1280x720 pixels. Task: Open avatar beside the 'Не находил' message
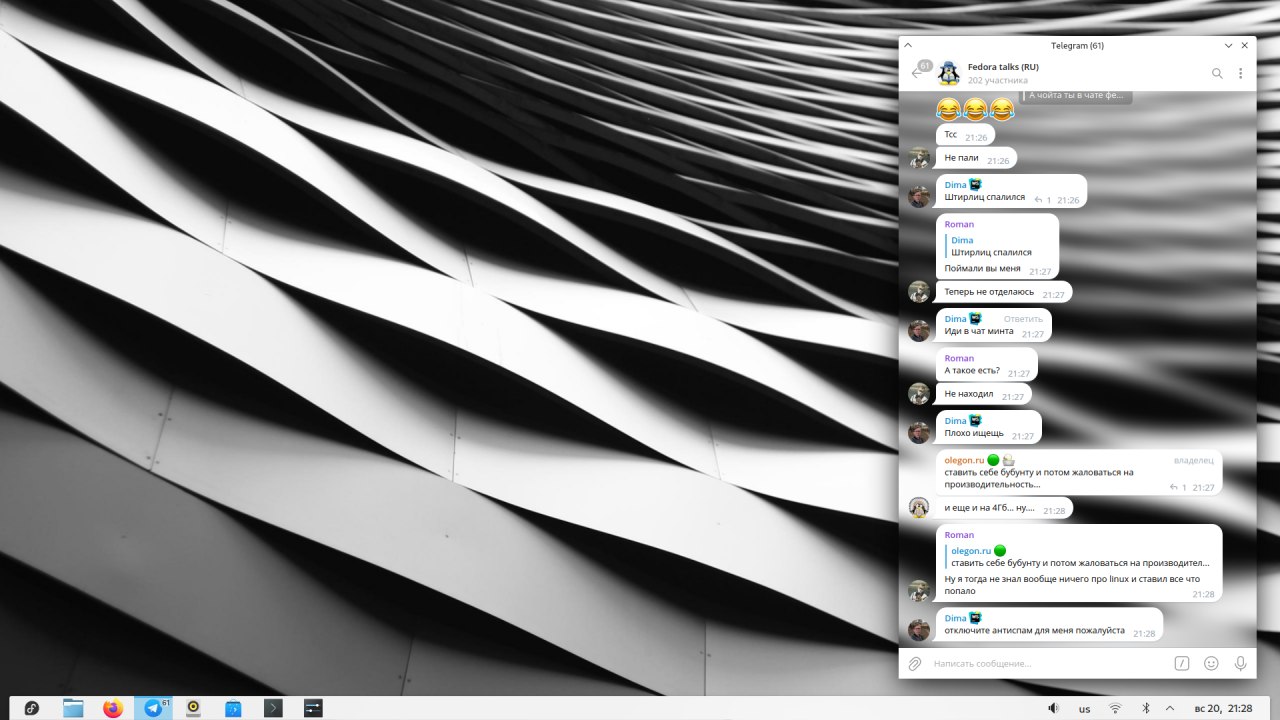[x=919, y=394]
